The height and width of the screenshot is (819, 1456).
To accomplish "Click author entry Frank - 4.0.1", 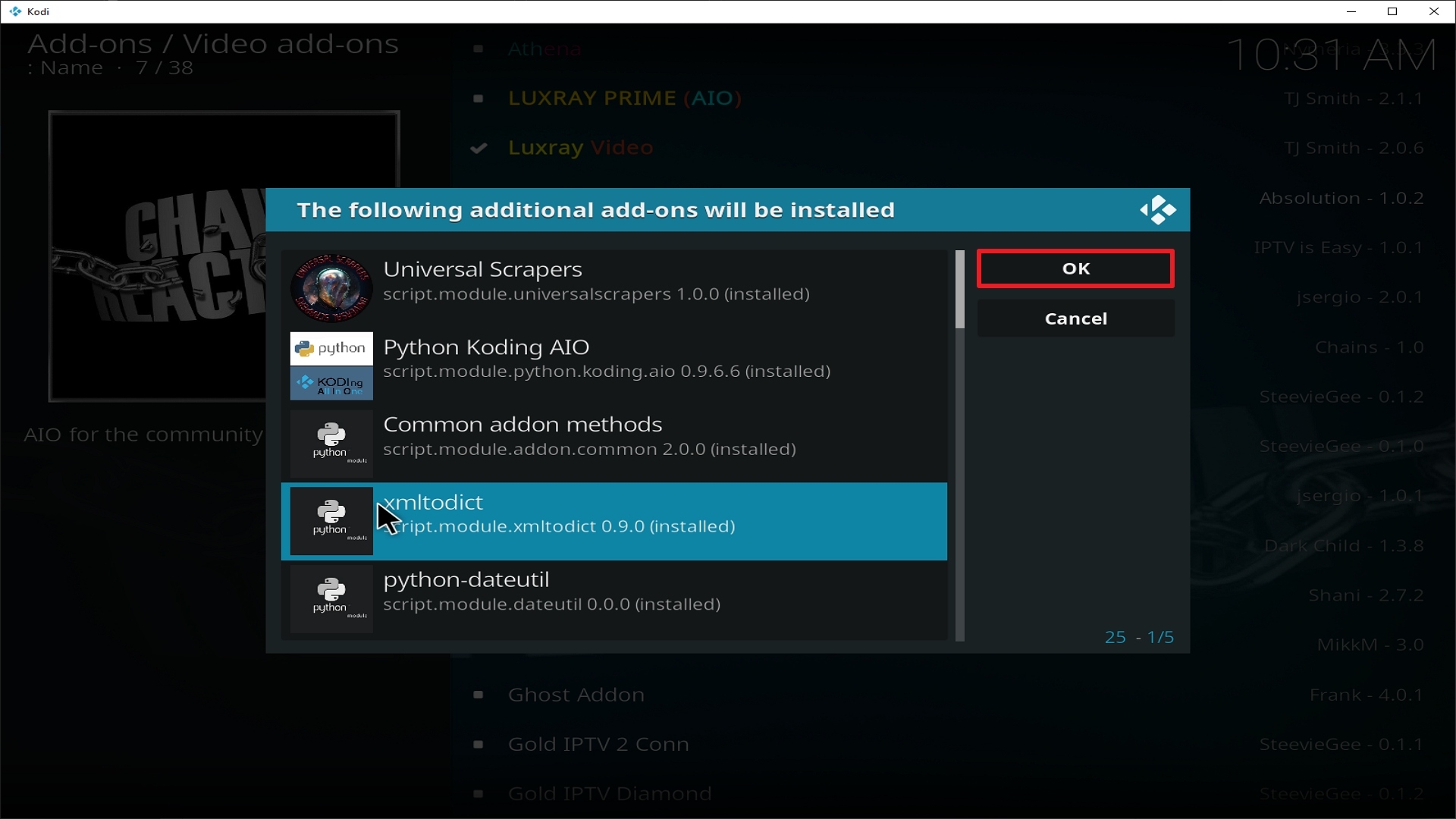I will tap(1367, 695).
